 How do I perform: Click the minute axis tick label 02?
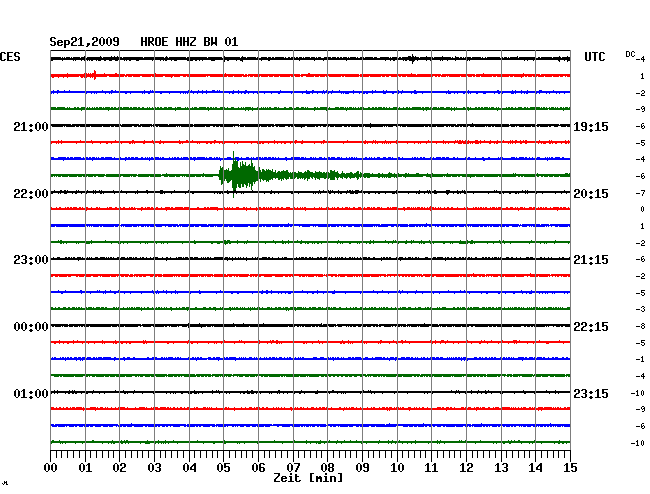click(x=119, y=467)
